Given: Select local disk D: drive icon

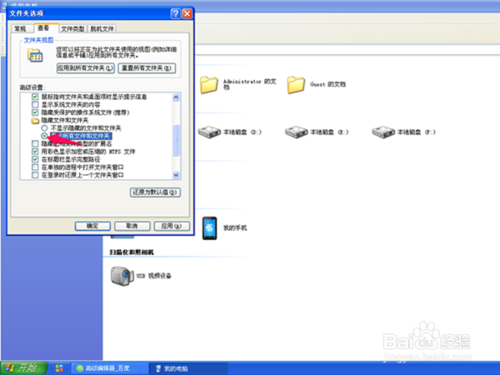Looking at the screenshot, I should (x=209, y=132).
